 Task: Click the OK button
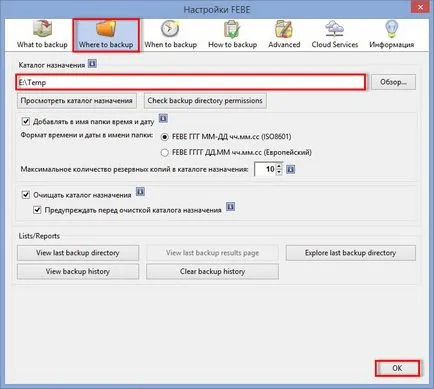397,368
